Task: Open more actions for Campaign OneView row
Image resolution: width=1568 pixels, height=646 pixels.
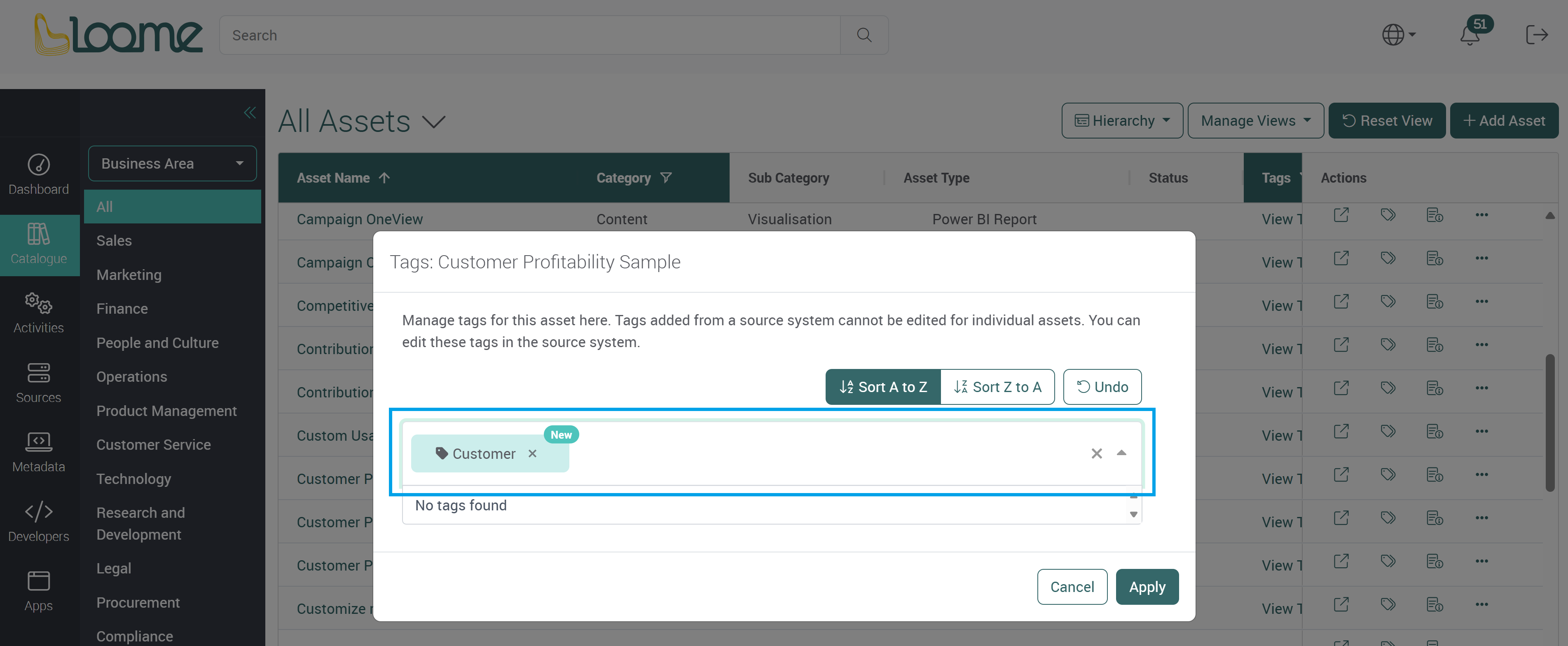Action: [x=1481, y=215]
